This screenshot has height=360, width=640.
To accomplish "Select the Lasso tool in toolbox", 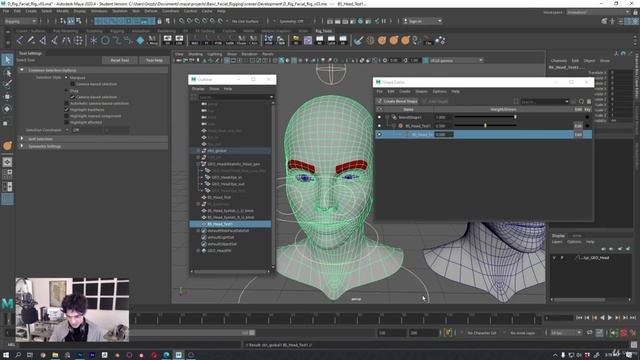I will [x=7, y=73].
